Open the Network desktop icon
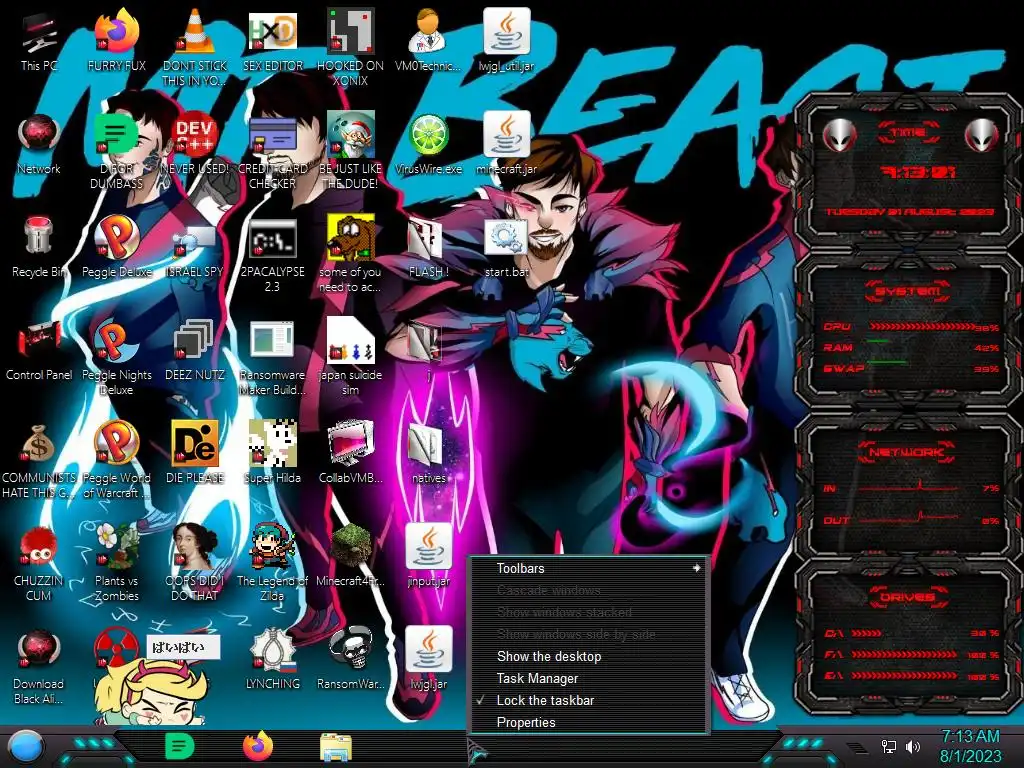The width and height of the screenshot is (1024, 768). tap(39, 136)
